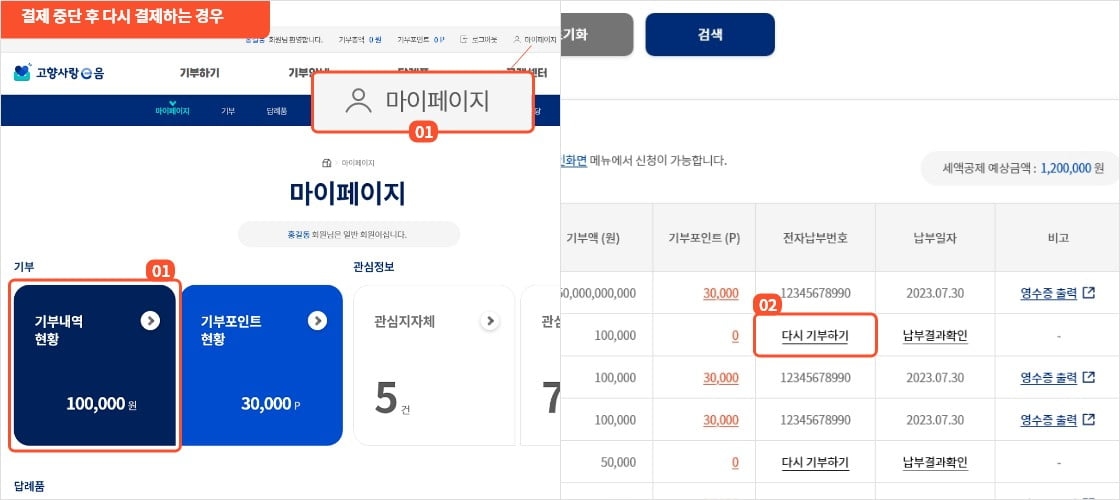Open the arrow on 기부포인트 현황 card

[317, 320]
